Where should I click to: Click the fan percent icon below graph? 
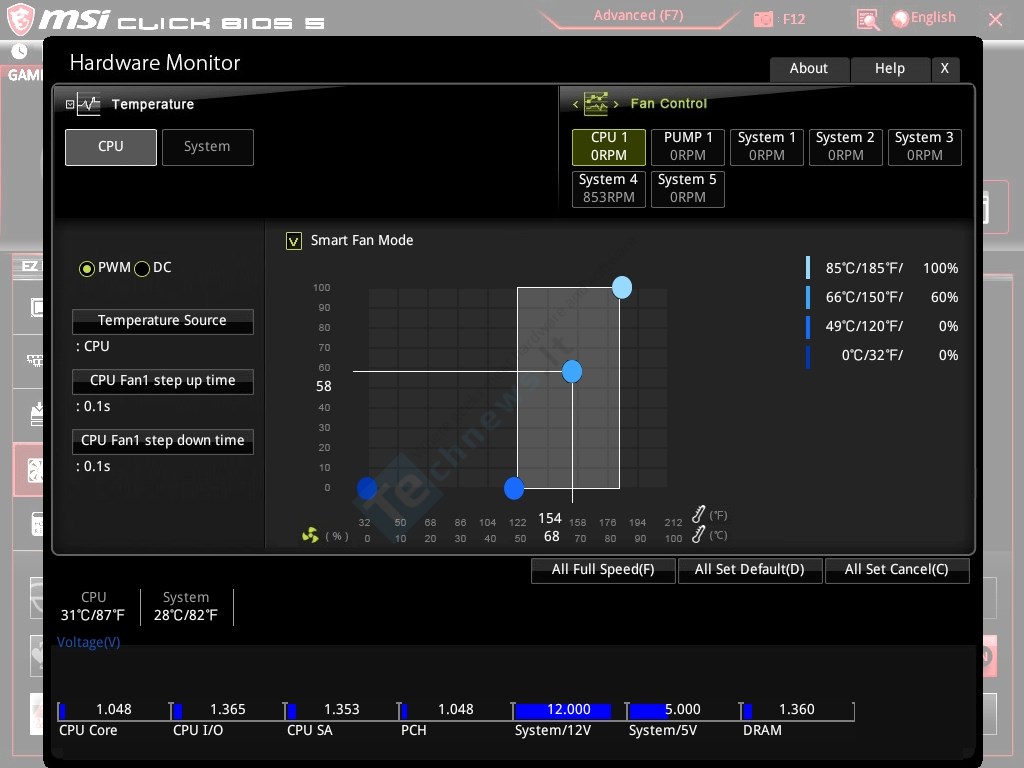[310, 536]
